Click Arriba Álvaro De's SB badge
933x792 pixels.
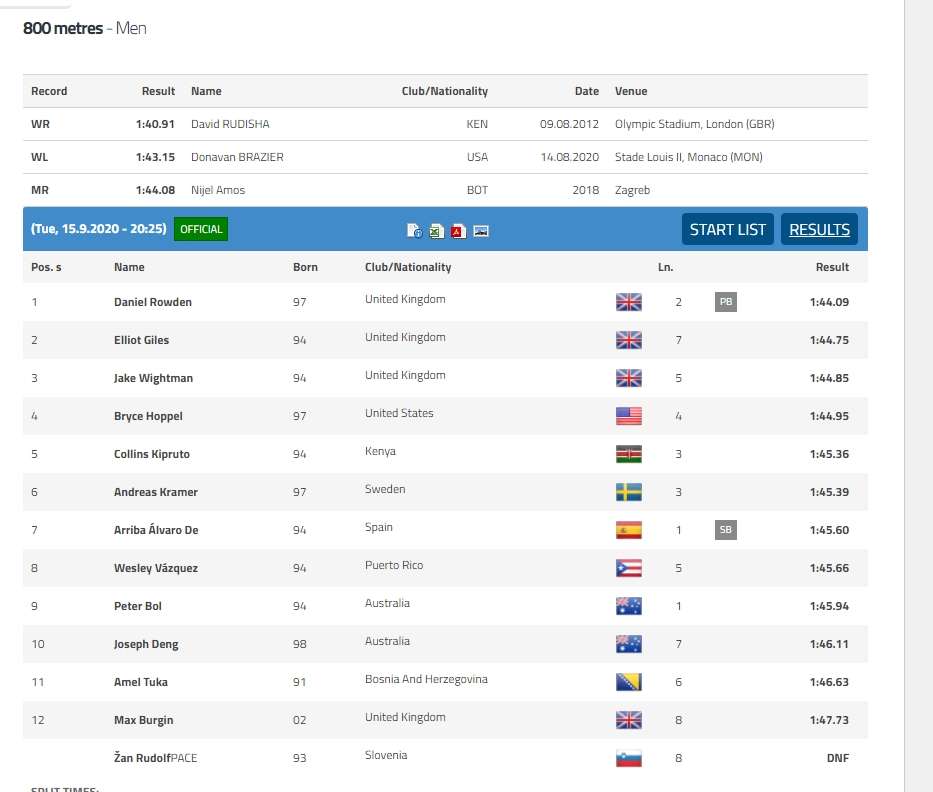[726, 530]
